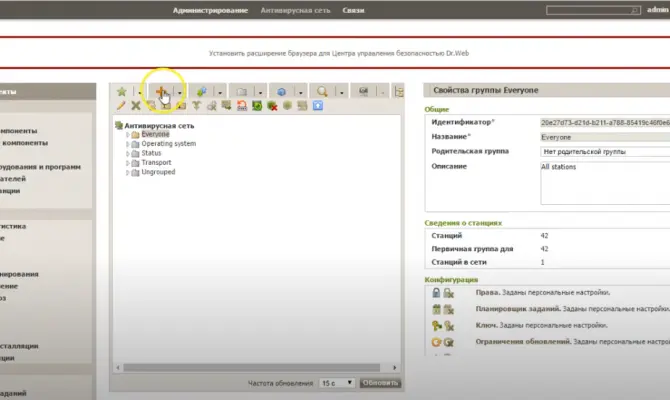Click the grey list icon before blue arrow

(x=303, y=106)
